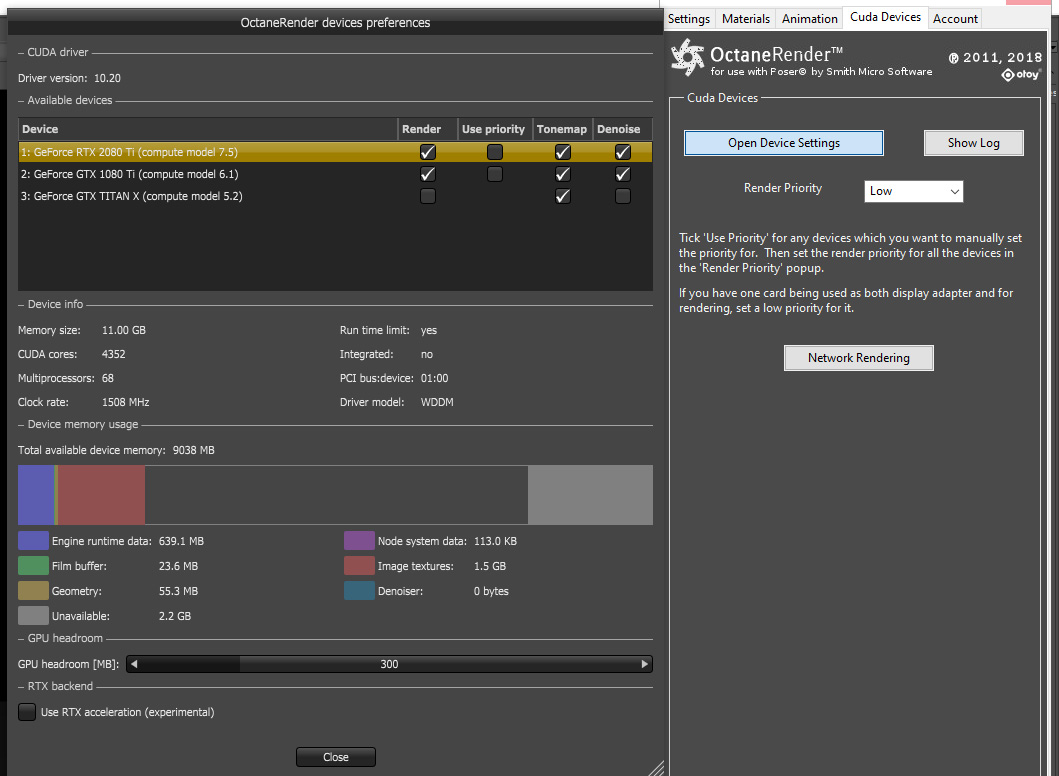Click the Geometry color swatch
The width and height of the screenshot is (1059, 776).
tap(33, 591)
